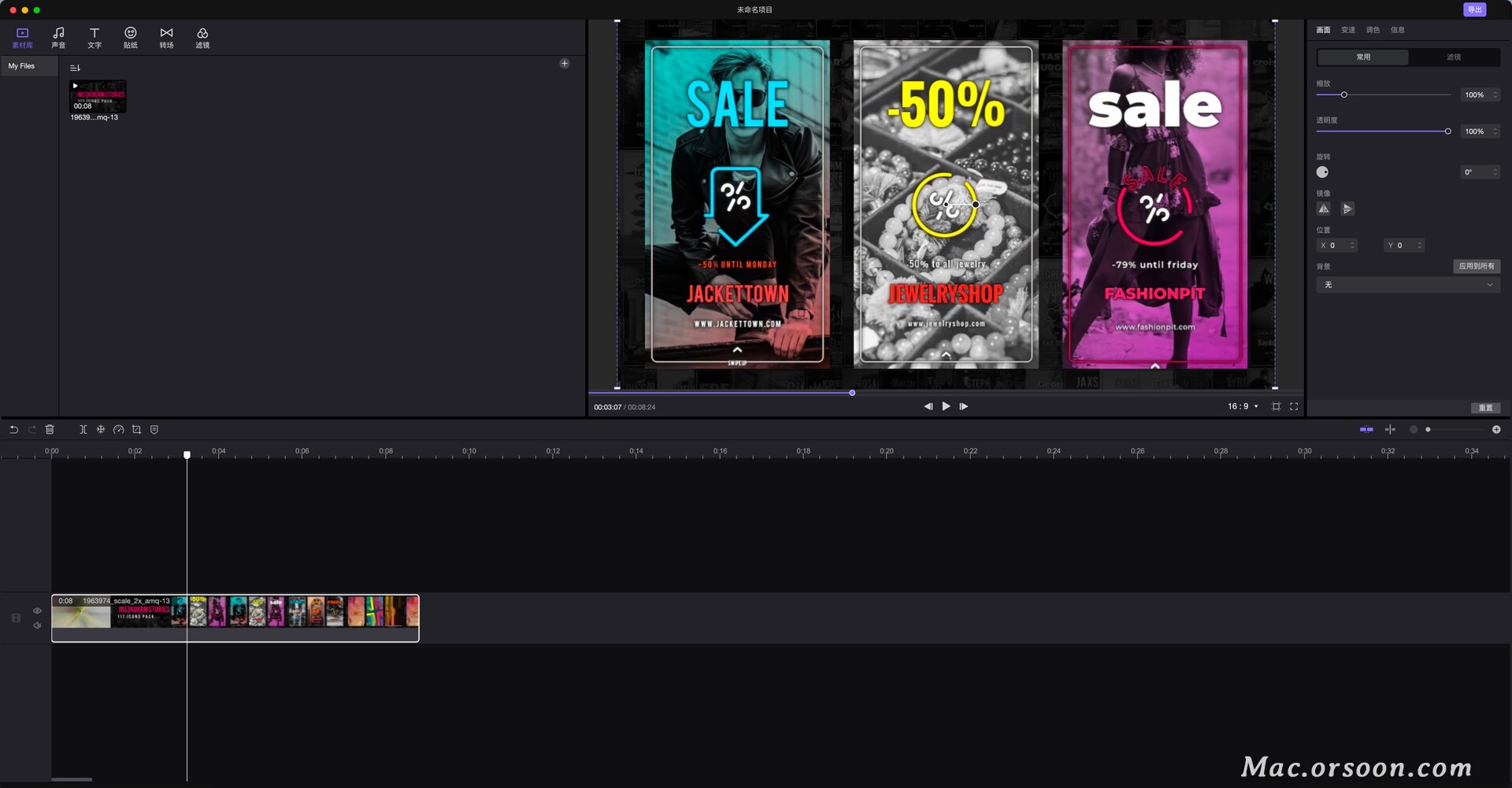Click the freeze frame snowflake icon
1512x788 pixels.
pyautogui.click(x=101, y=430)
